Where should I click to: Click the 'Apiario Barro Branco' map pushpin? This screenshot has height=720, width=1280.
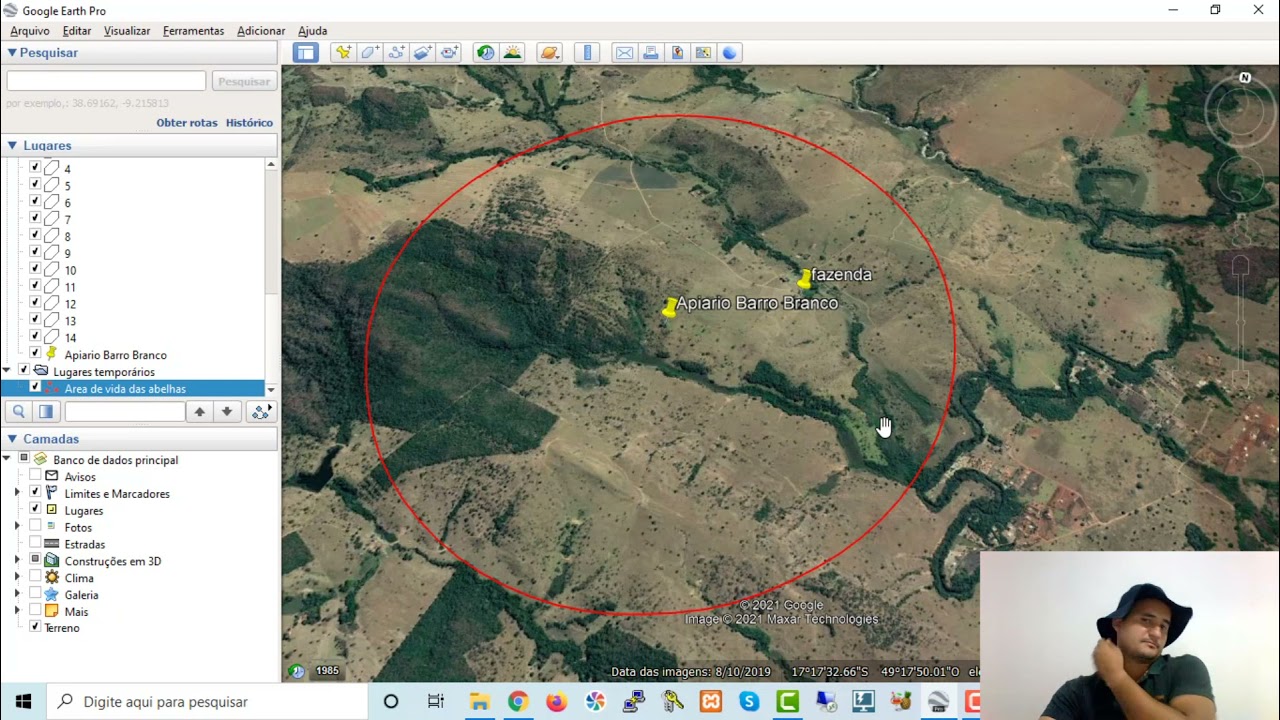point(669,308)
